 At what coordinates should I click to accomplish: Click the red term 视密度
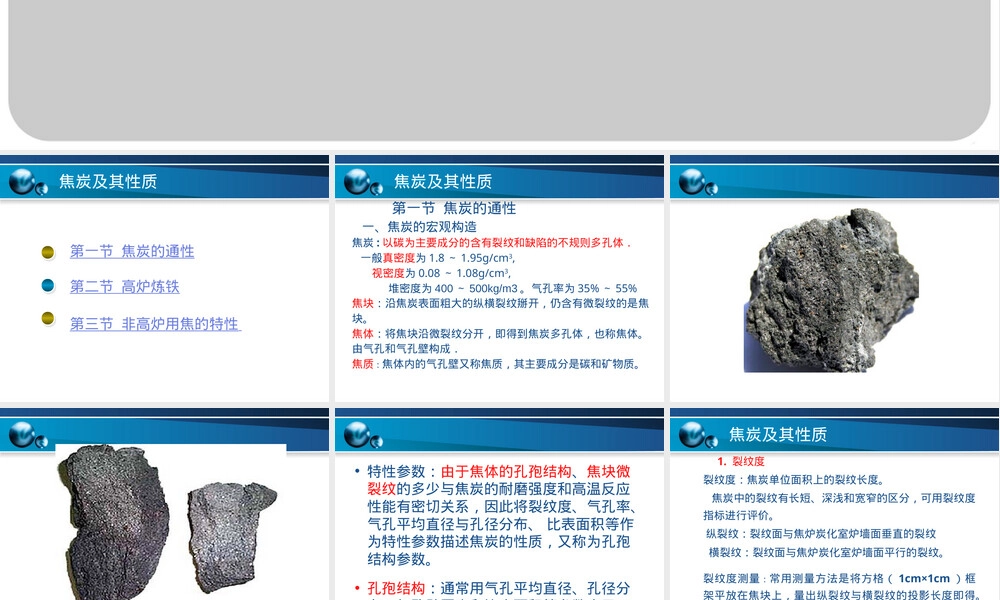click(x=388, y=274)
